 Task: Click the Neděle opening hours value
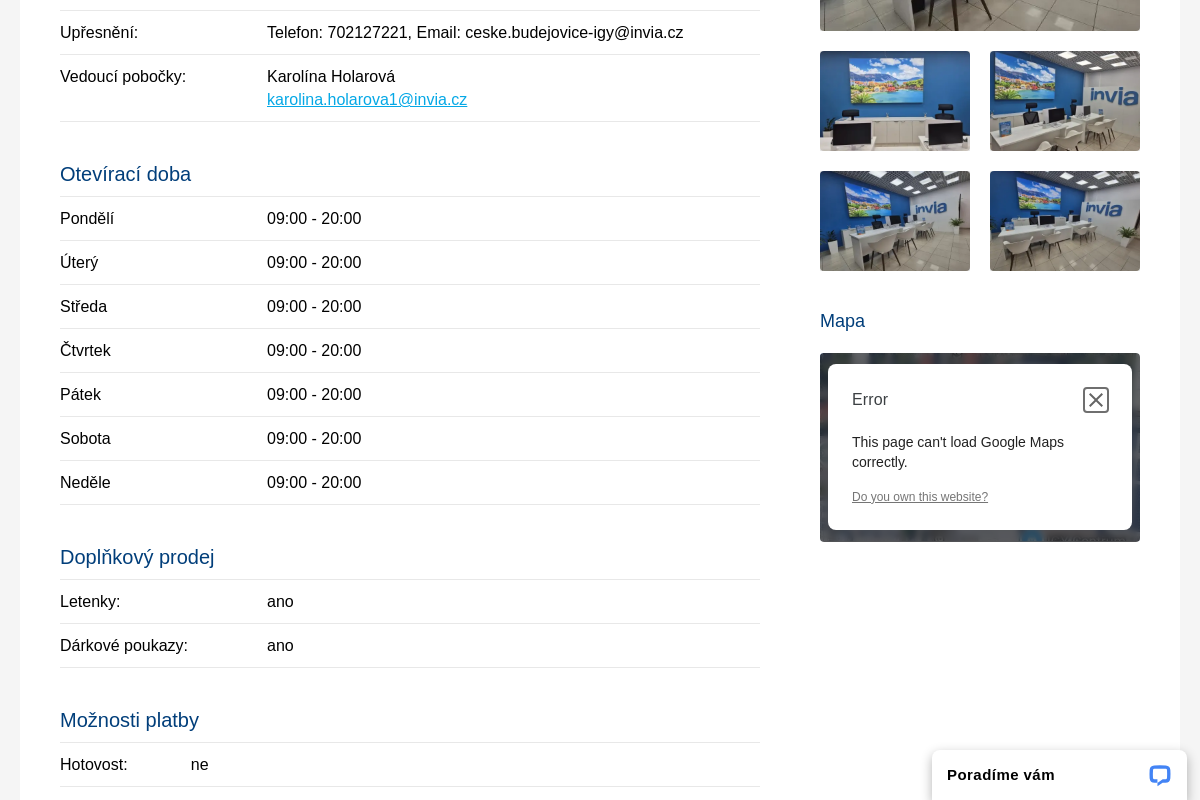[x=314, y=483]
